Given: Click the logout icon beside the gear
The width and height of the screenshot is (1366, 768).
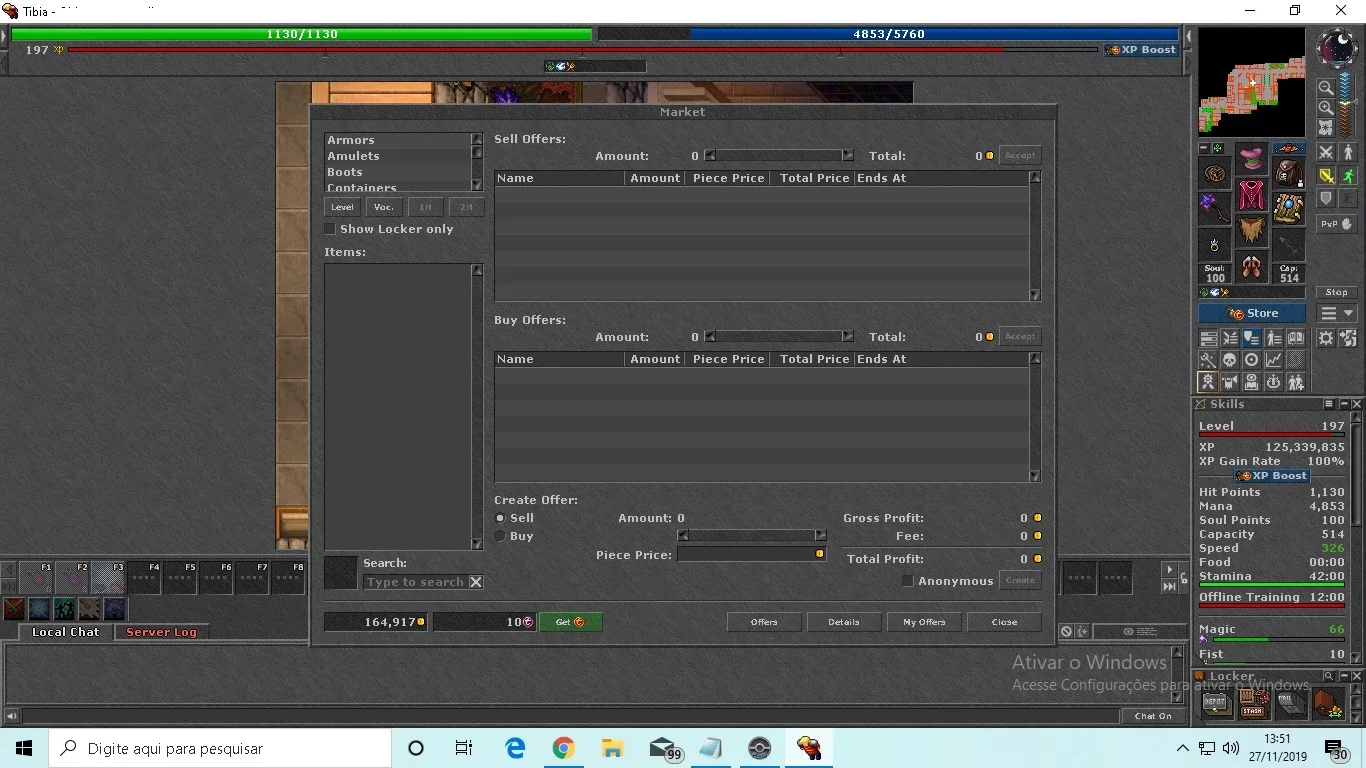Looking at the screenshot, I should pos(1347,338).
